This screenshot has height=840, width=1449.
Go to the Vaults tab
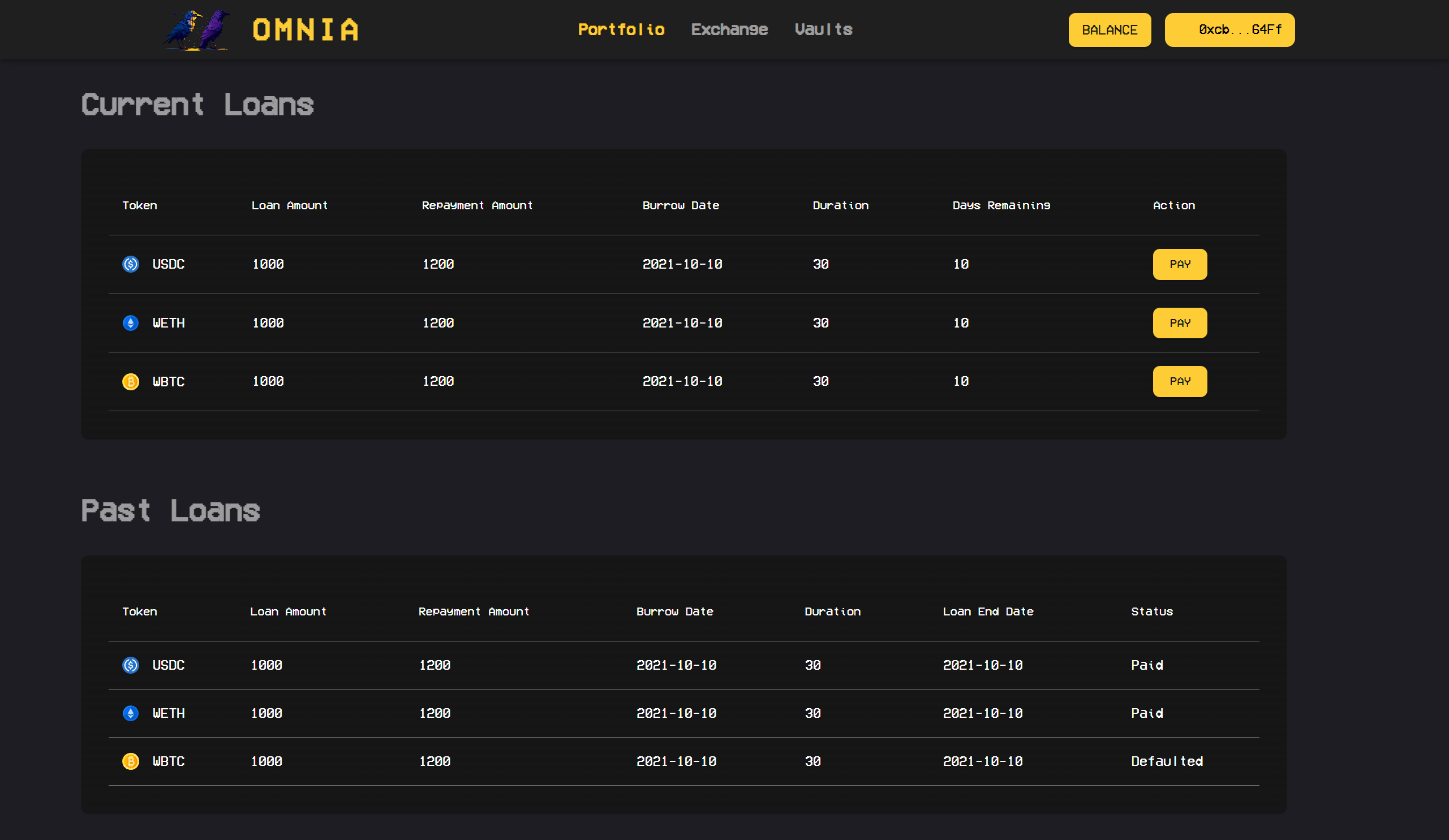point(823,29)
